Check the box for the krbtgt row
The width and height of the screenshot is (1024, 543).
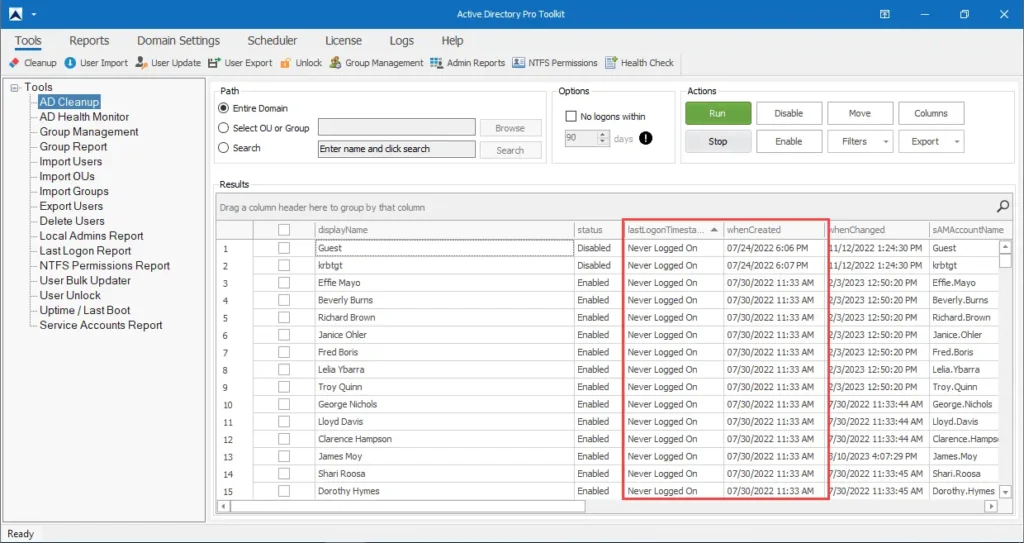[283, 265]
